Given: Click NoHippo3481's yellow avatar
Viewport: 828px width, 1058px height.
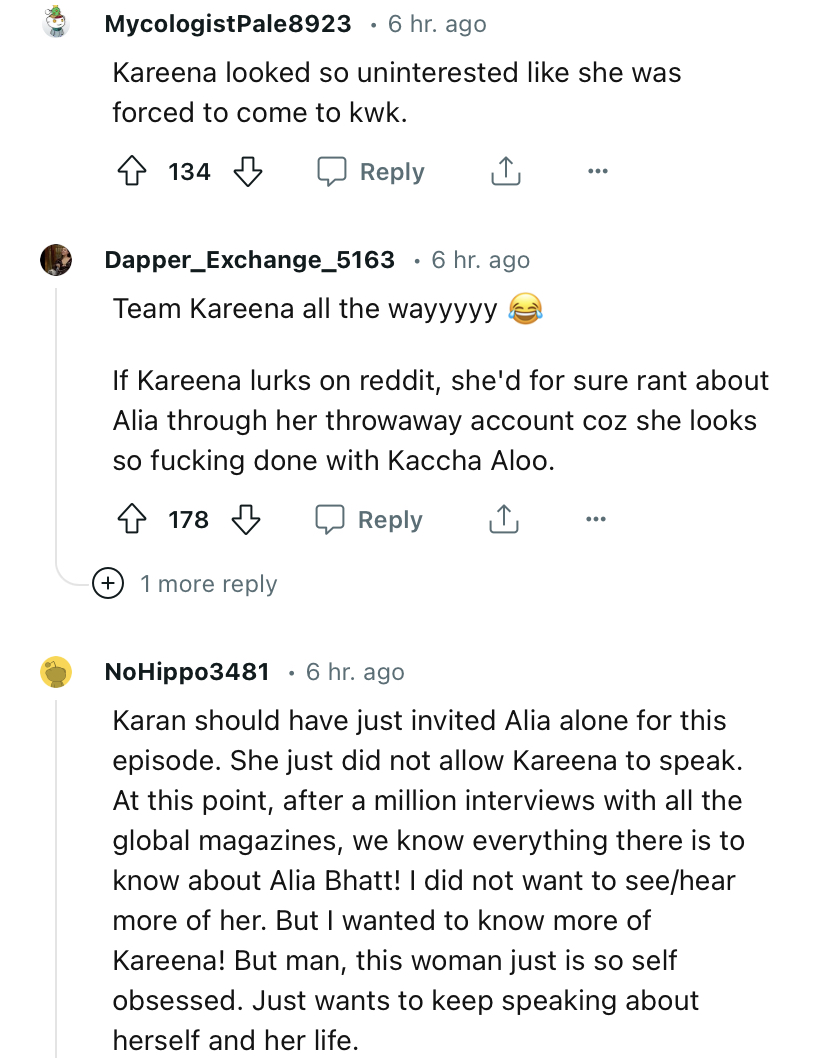Looking at the screenshot, I should (56, 672).
